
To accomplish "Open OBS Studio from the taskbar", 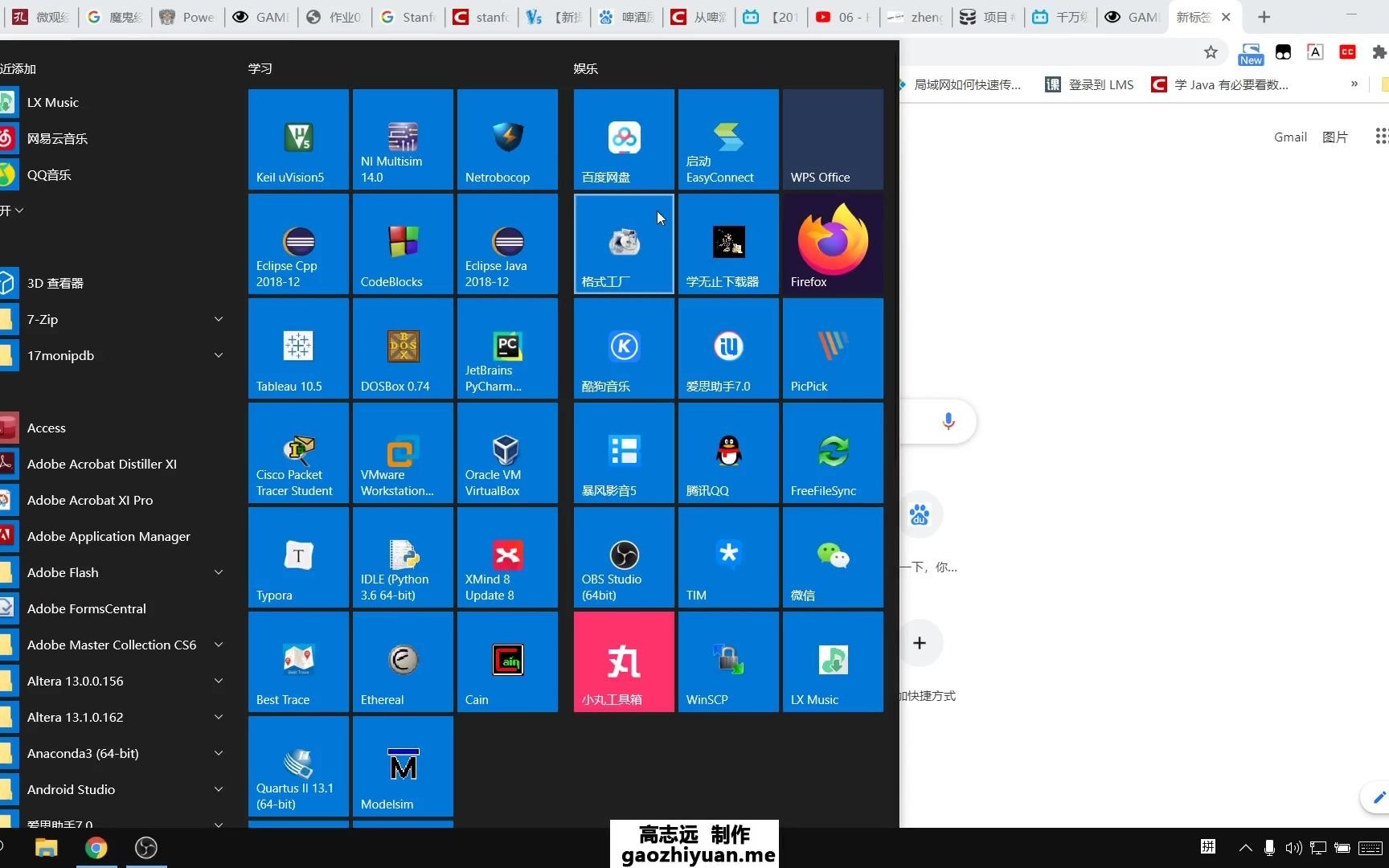I will tap(145, 848).
